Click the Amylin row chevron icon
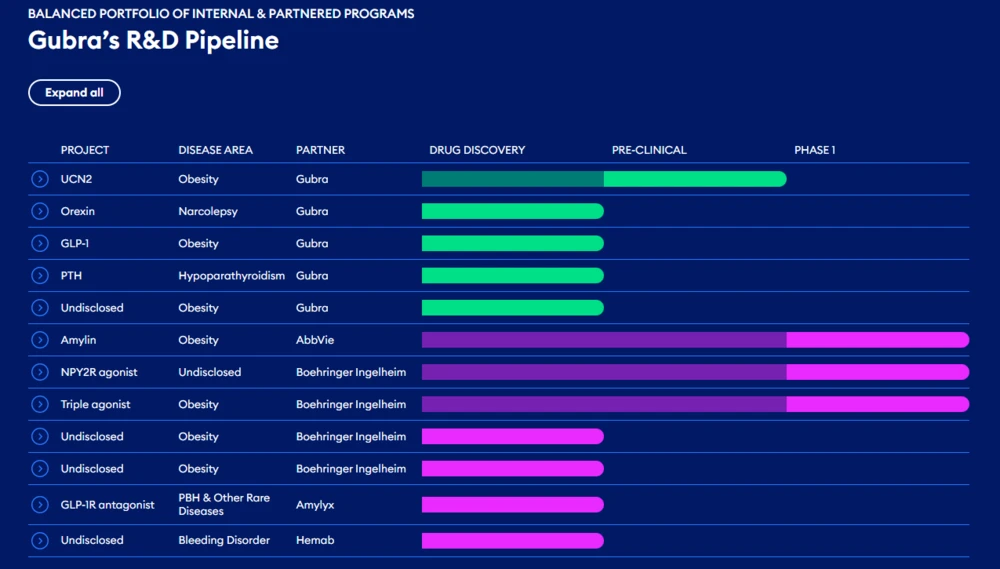Viewport: 1000px width, 569px height. [x=40, y=340]
